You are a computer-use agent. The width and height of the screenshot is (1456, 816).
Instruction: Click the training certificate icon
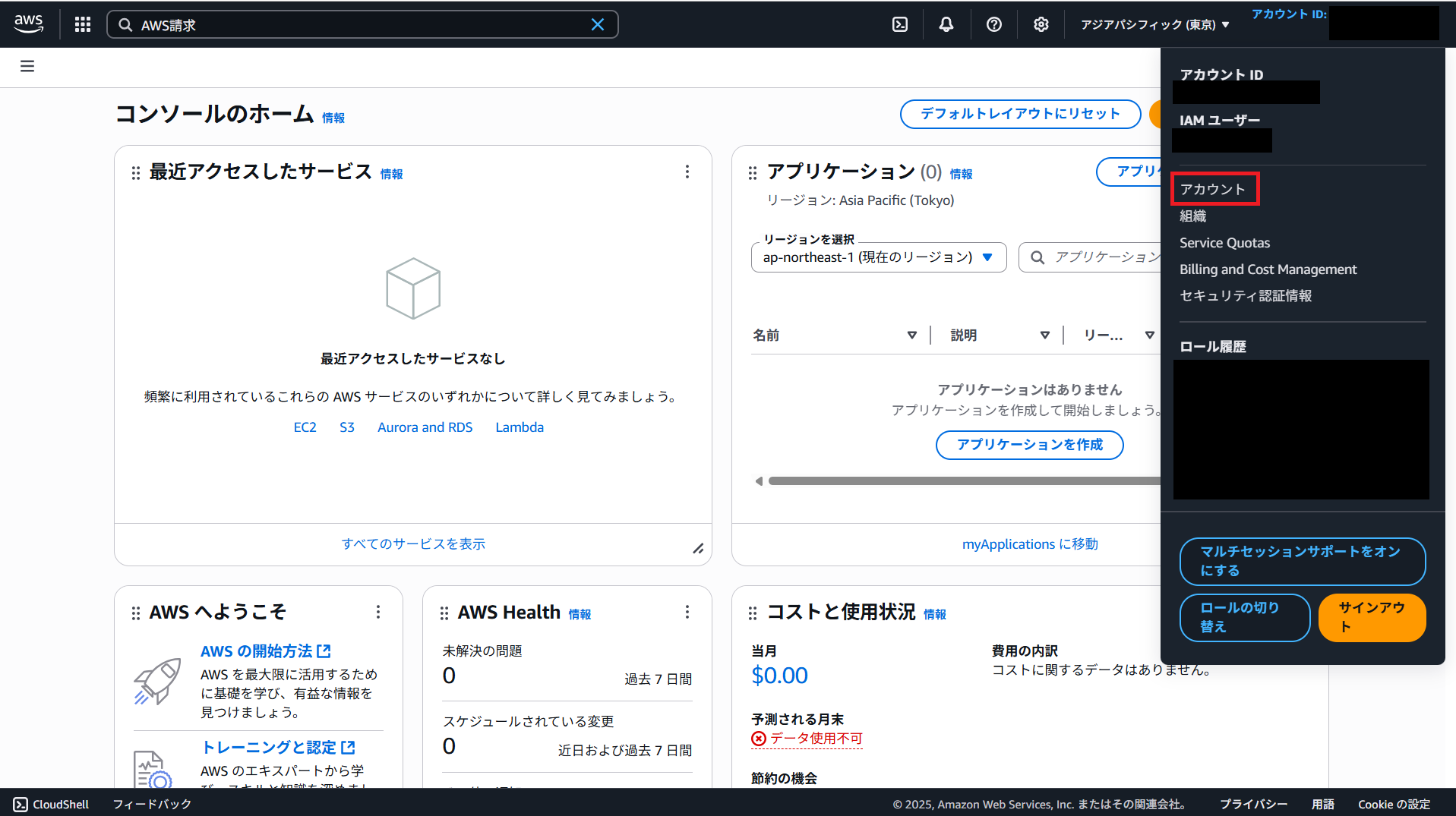pos(152,769)
